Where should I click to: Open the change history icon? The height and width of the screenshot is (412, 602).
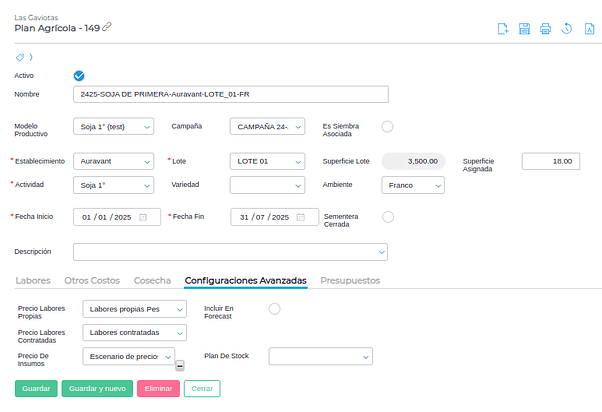click(566, 29)
